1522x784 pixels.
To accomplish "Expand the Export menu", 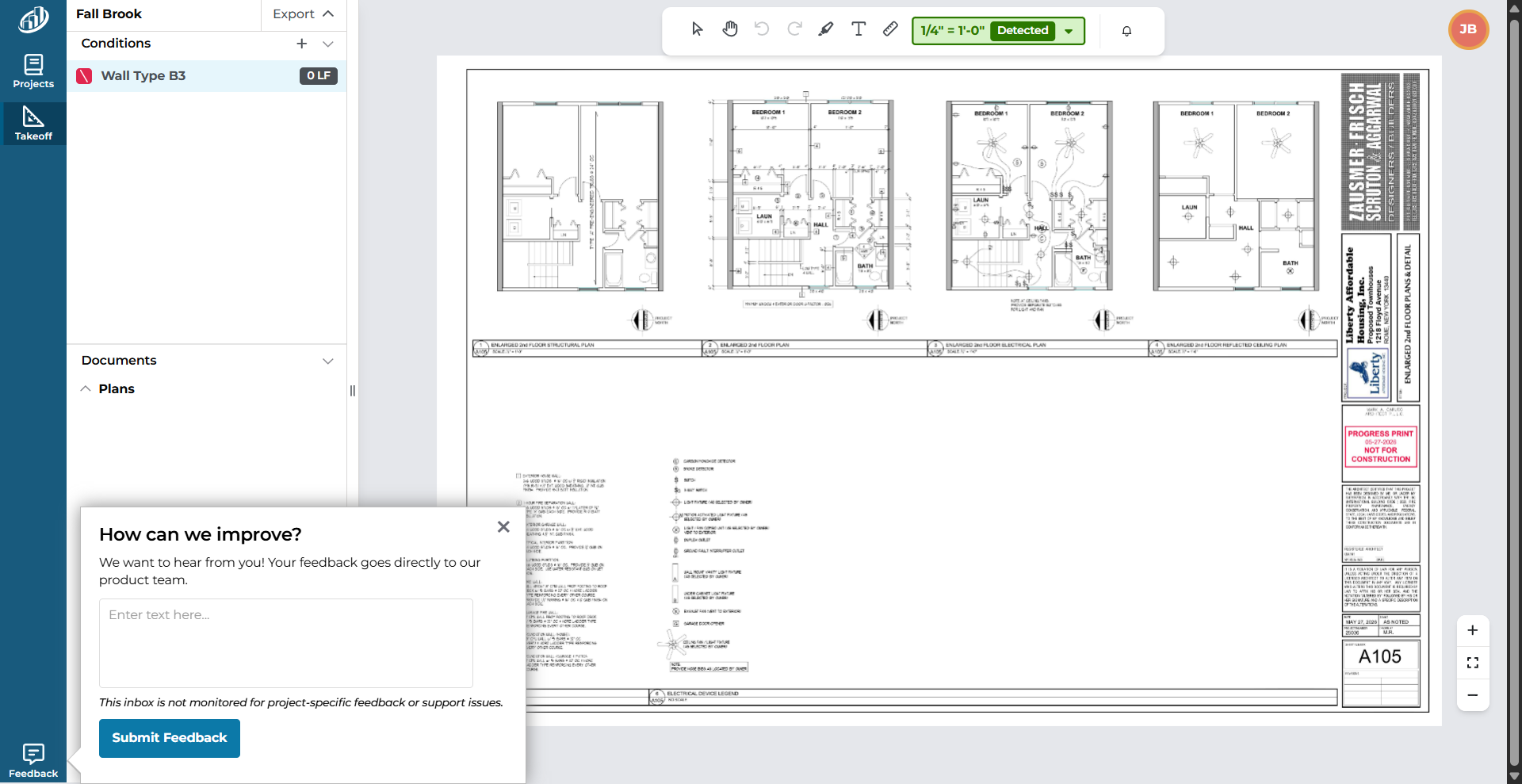I will (303, 14).
